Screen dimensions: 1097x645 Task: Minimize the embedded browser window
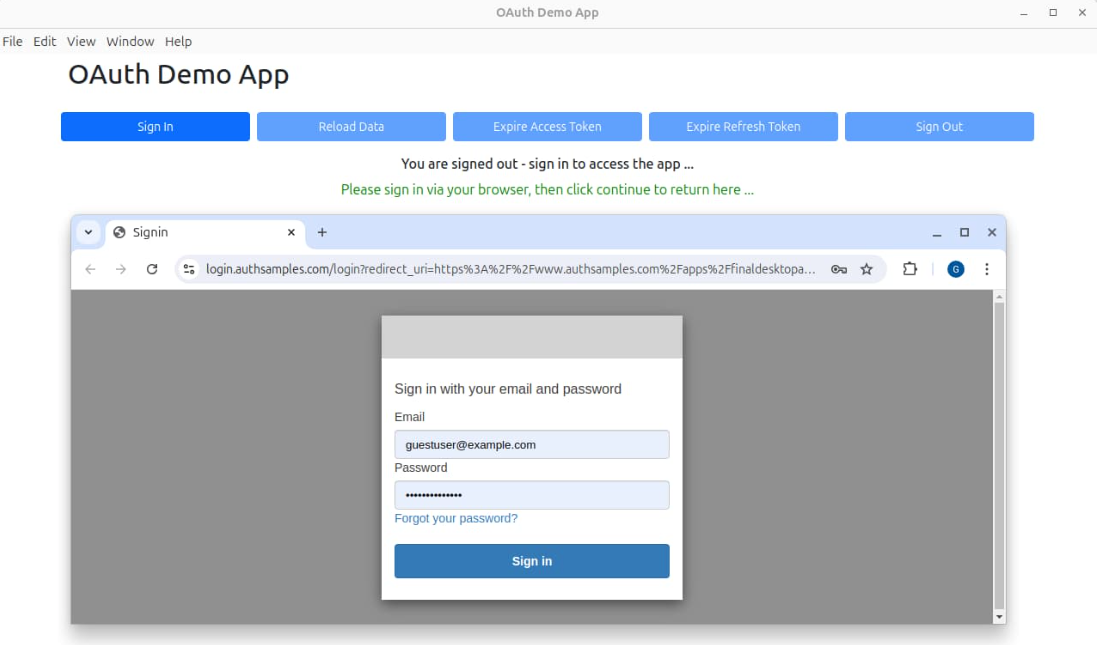[937, 233]
